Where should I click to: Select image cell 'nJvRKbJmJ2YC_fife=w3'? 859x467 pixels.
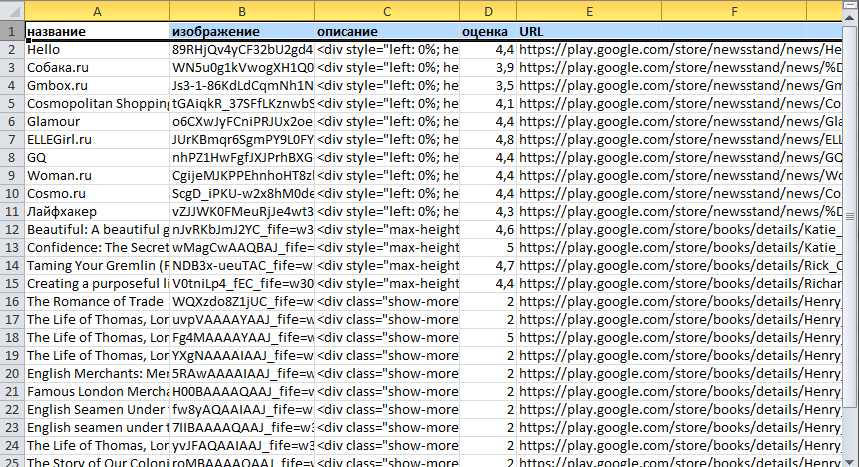[x=242, y=229]
